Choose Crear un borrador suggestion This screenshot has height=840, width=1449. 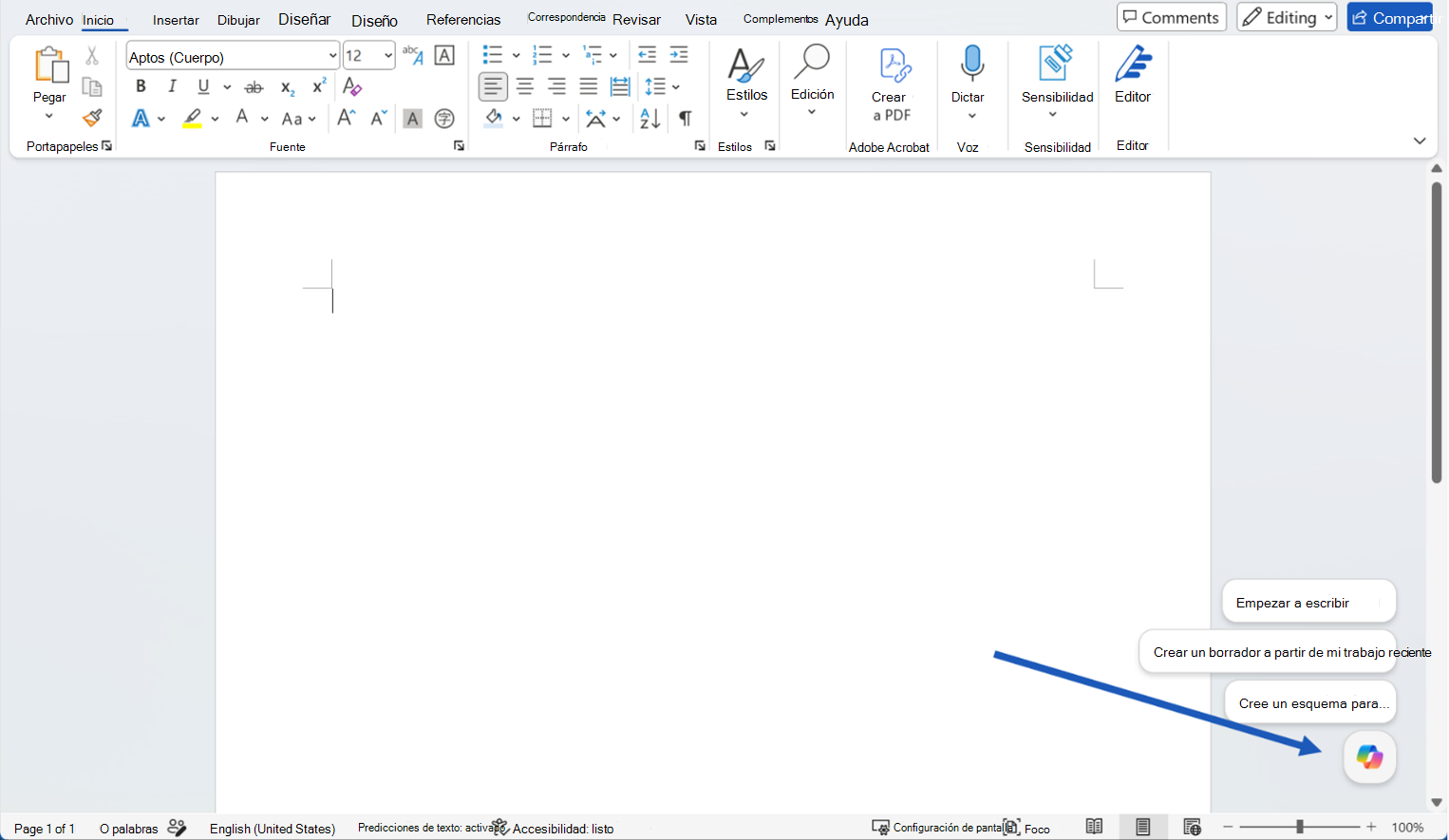[x=1269, y=652]
